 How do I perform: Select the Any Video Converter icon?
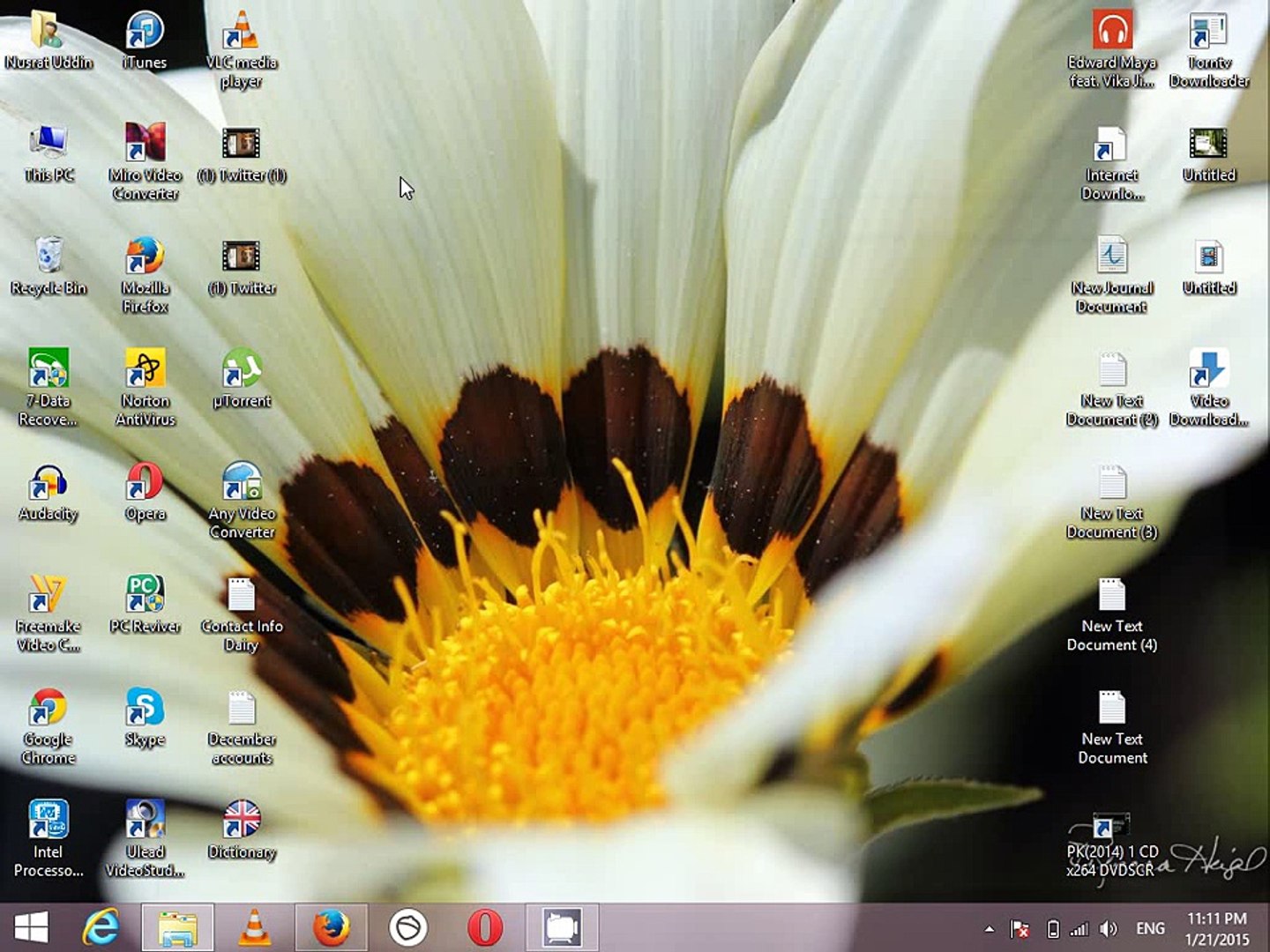241,485
